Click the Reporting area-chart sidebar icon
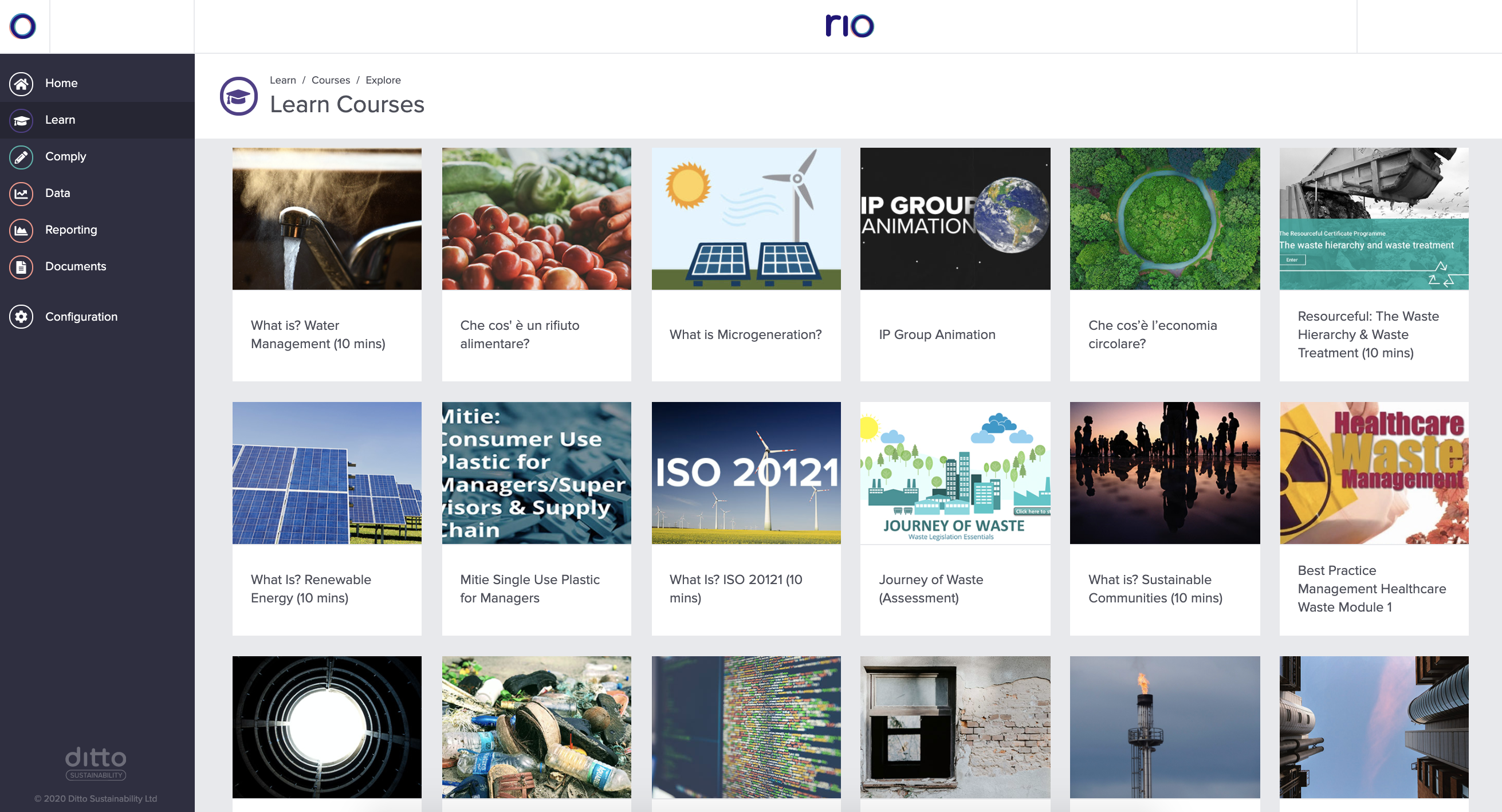Image resolution: width=1502 pixels, height=812 pixels. [21, 230]
